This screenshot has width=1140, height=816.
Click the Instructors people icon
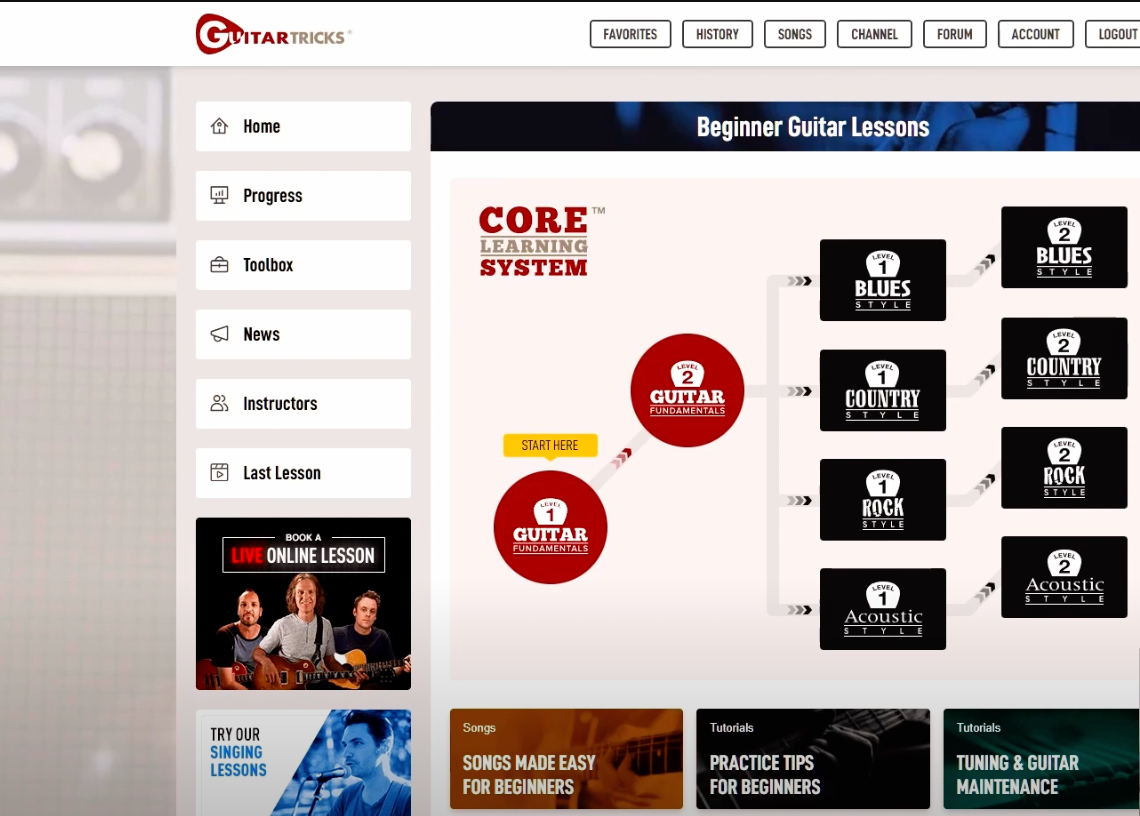click(220, 403)
